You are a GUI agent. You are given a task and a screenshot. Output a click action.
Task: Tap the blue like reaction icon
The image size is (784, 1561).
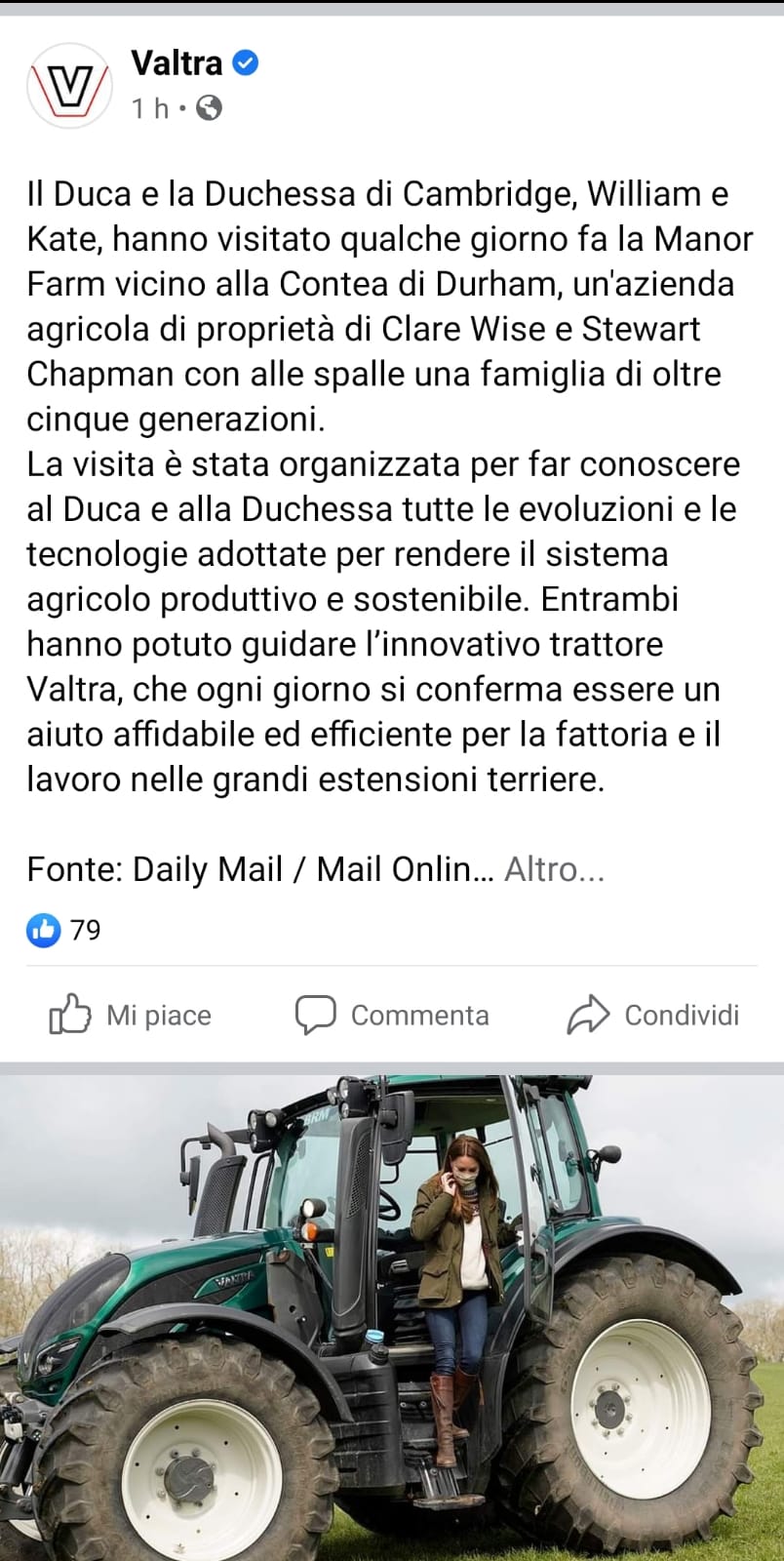tap(43, 930)
